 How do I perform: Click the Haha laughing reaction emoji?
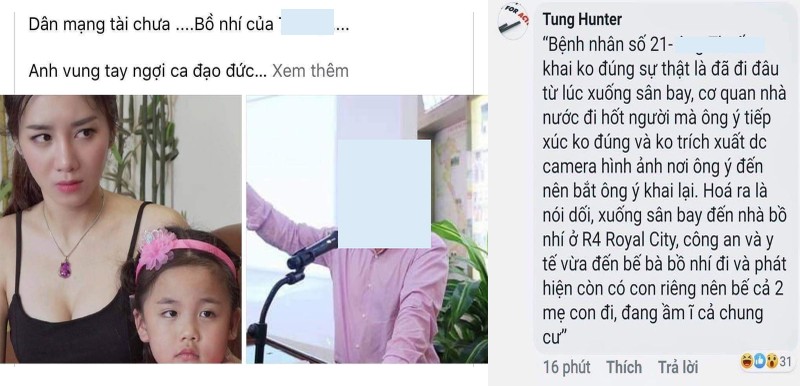pos(746,361)
